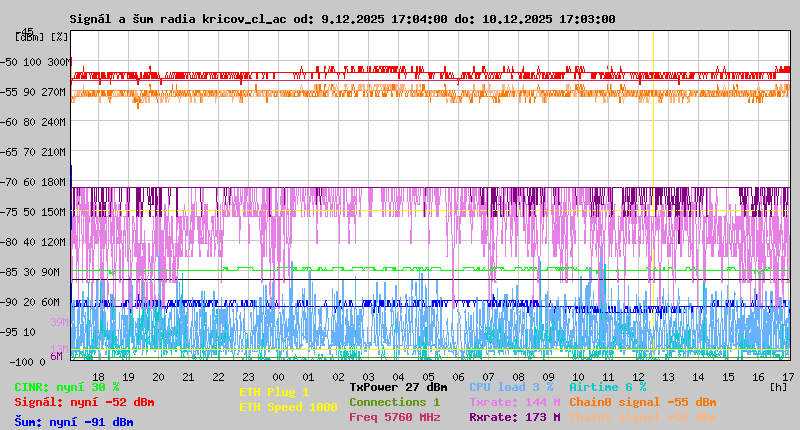Viewport: 800px width, 430px height.
Task: Click the Rxrate 173 M label
Action: point(514,417)
